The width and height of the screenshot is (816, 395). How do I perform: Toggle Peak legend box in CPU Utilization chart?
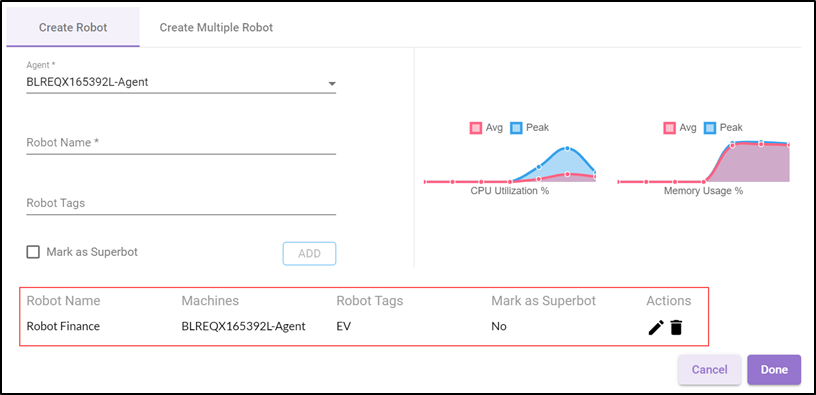516,128
